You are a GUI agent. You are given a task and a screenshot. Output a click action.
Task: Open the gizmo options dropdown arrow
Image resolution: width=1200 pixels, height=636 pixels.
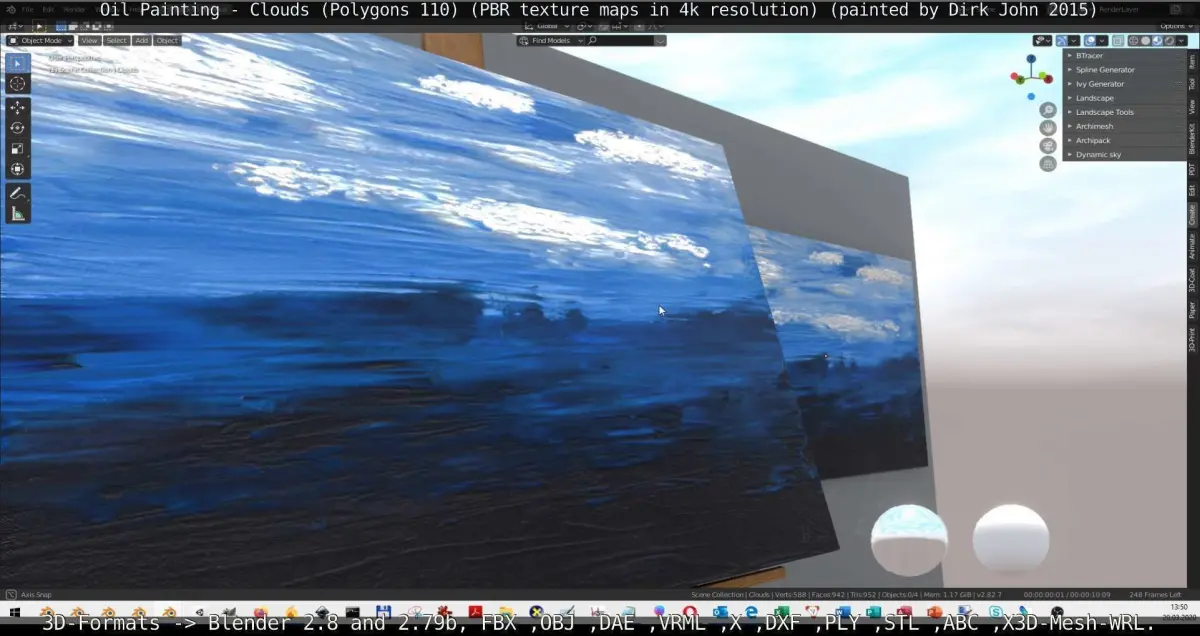coord(1074,41)
